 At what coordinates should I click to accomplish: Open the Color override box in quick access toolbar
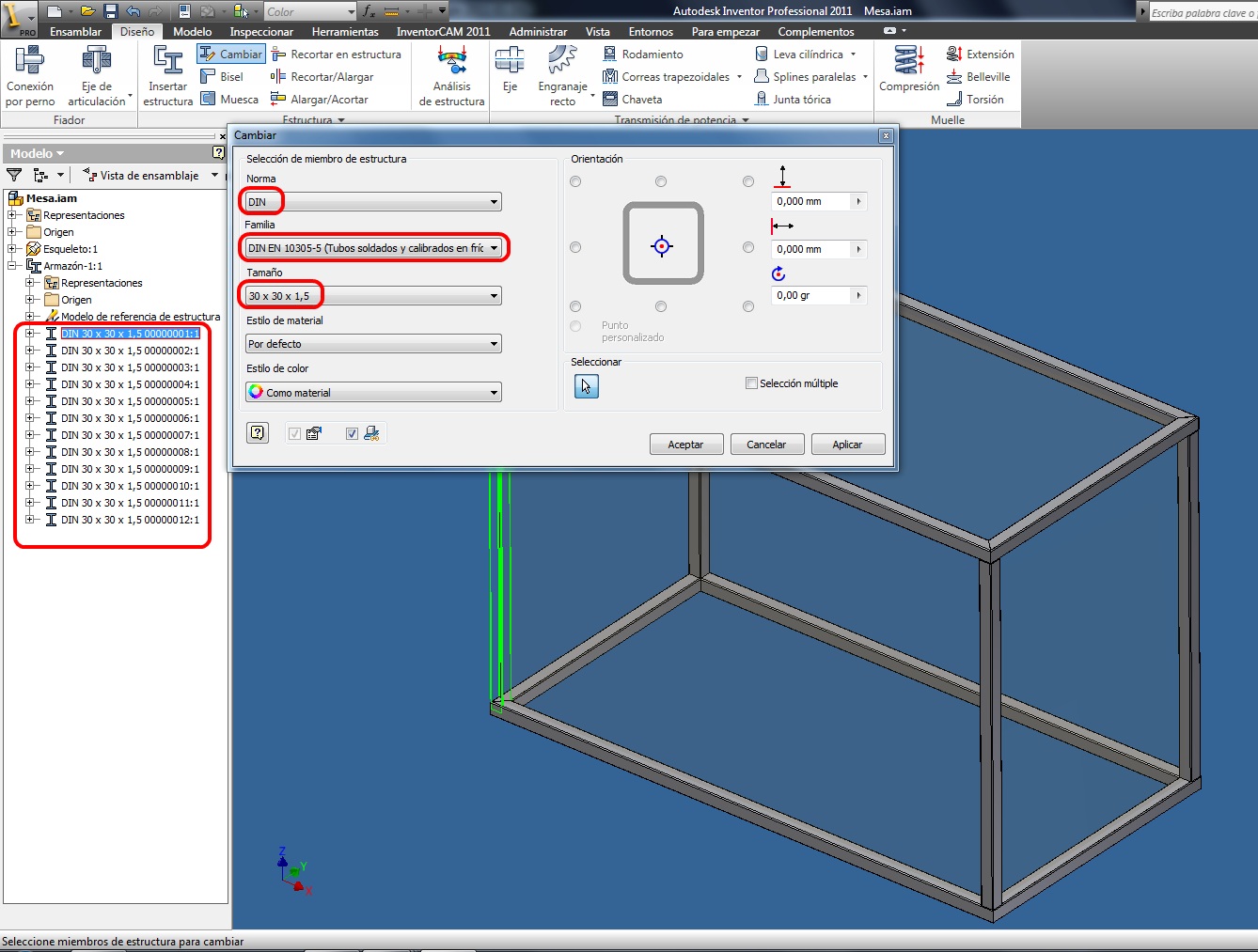309,11
